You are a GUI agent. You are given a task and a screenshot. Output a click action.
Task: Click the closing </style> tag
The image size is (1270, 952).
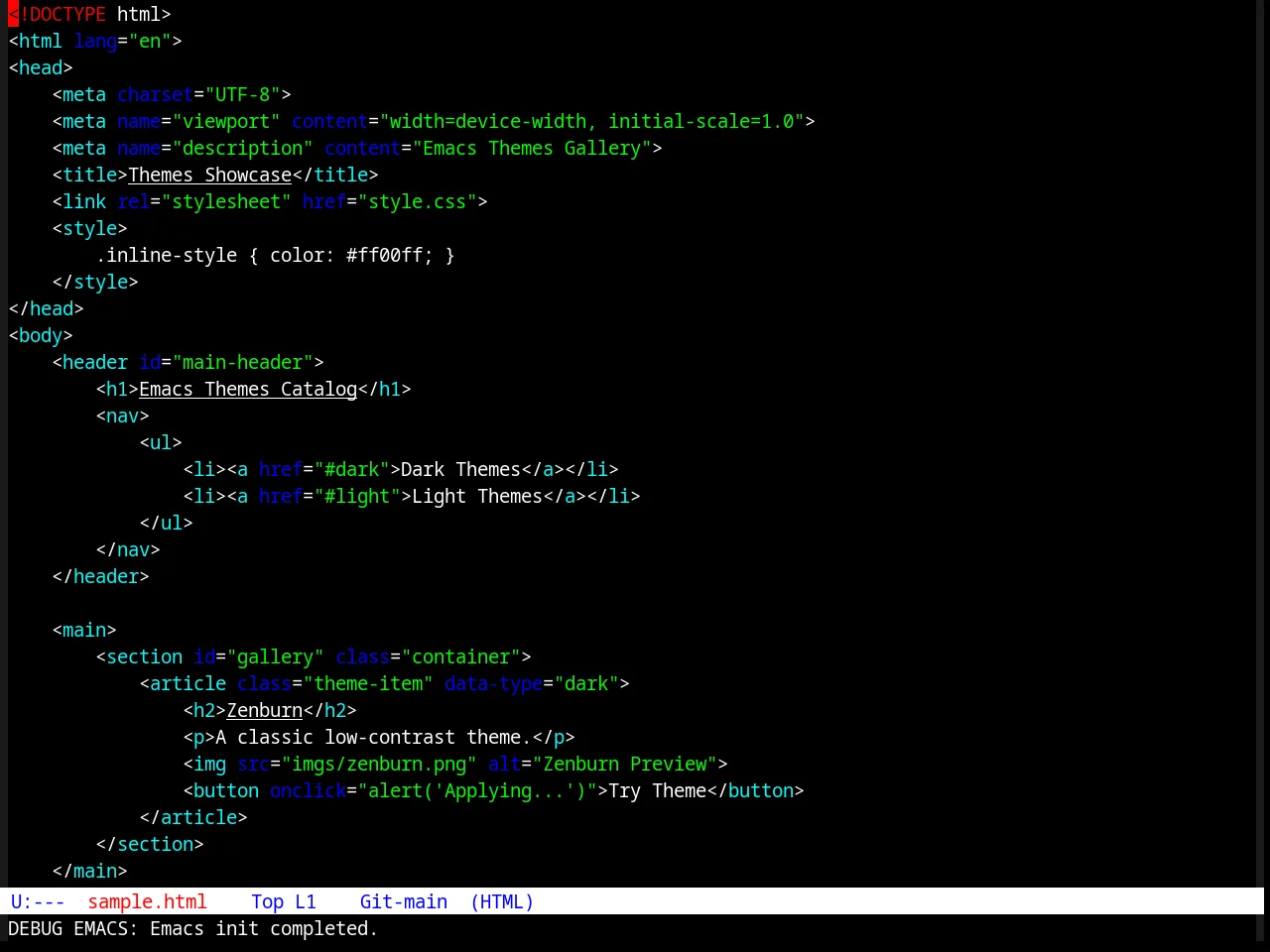[95, 282]
